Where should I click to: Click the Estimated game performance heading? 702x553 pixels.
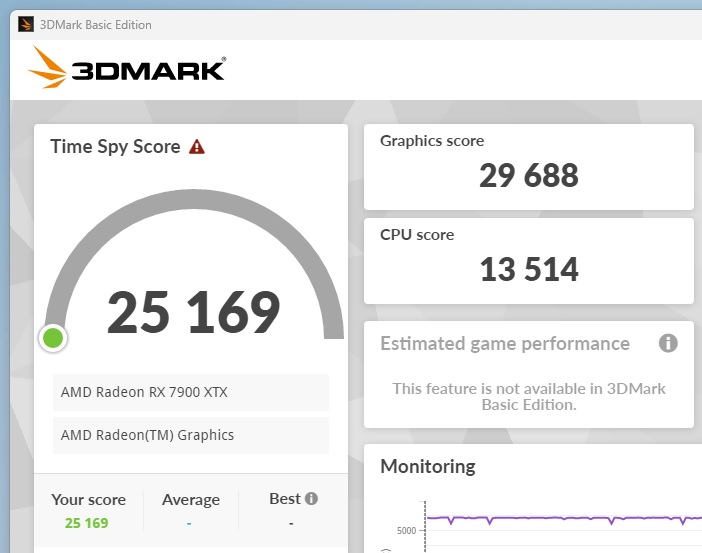click(x=504, y=344)
